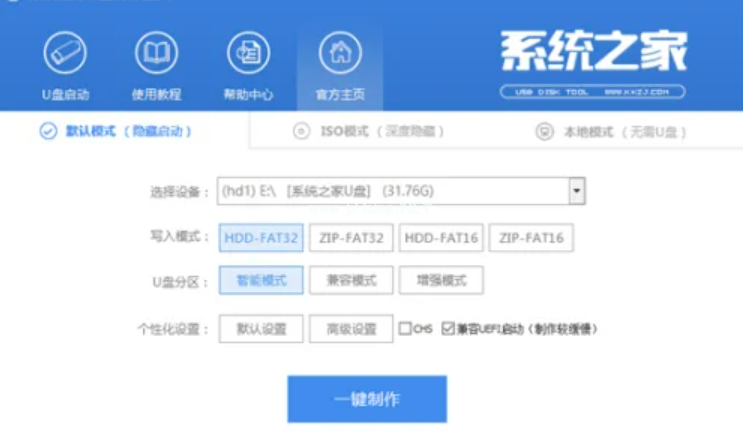The width and height of the screenshot is (750, 434).
Task: Expand the 选择设备 dropdown arrow
Action: point(576,191)
